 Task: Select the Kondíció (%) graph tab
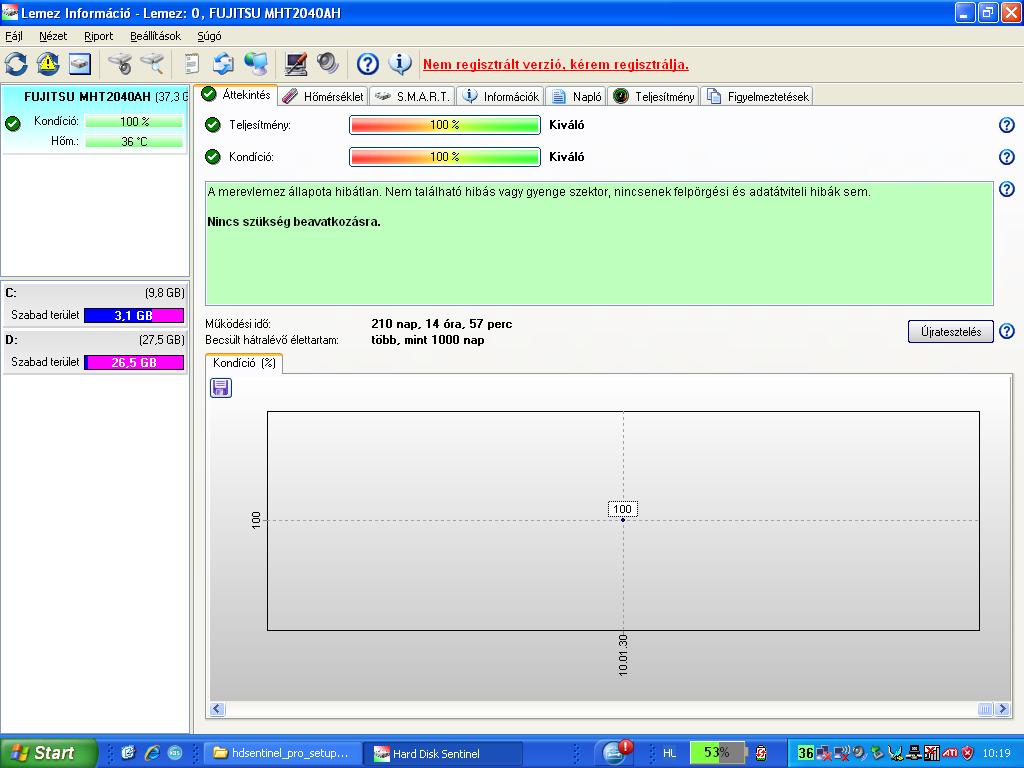tap(244, 363)
